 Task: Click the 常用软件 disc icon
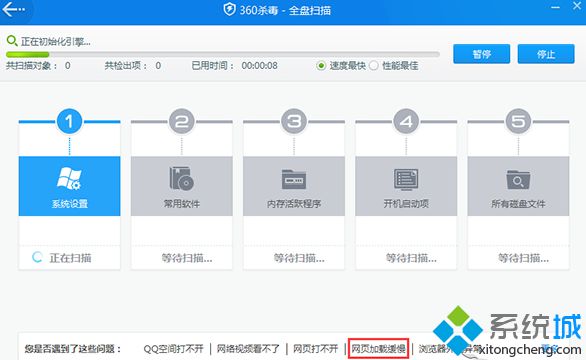pos(182,178)
